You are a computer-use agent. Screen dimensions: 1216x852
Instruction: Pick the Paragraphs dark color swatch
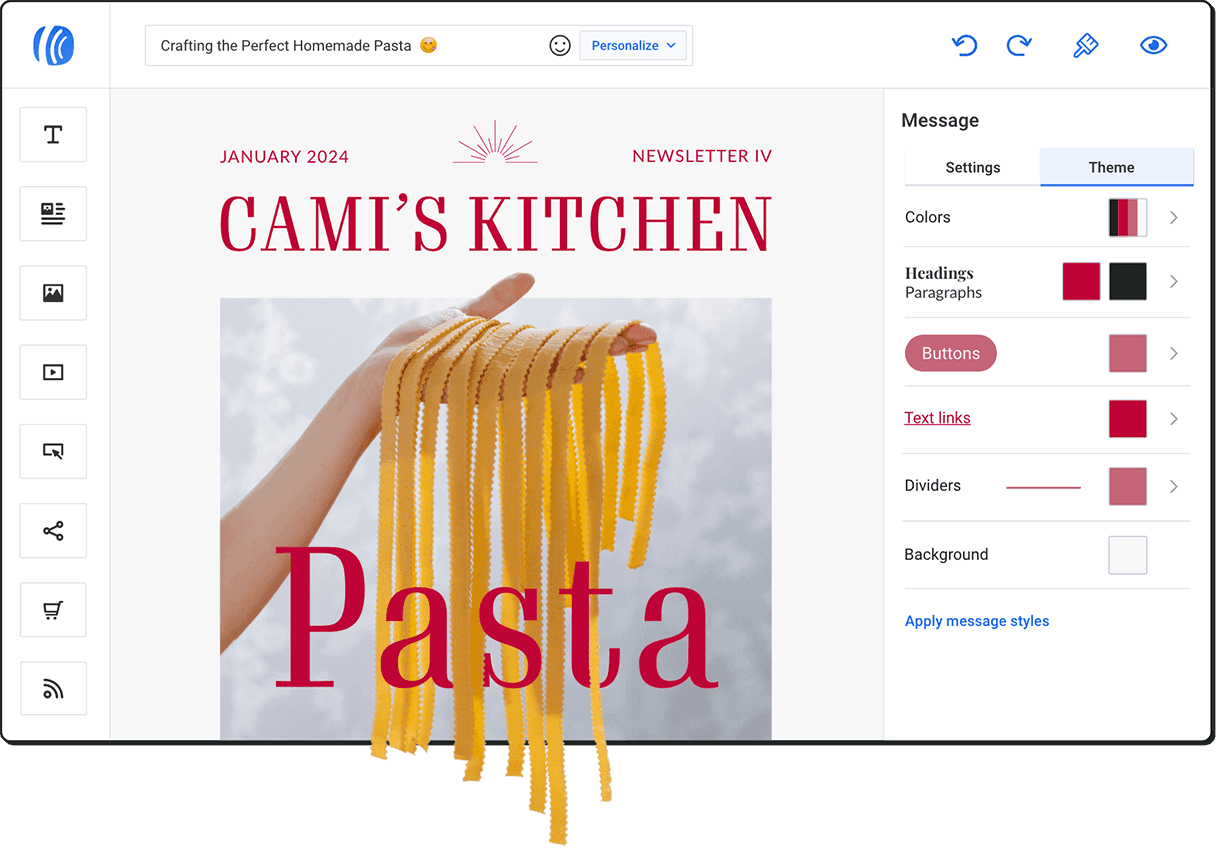(x=1128, y=282)
